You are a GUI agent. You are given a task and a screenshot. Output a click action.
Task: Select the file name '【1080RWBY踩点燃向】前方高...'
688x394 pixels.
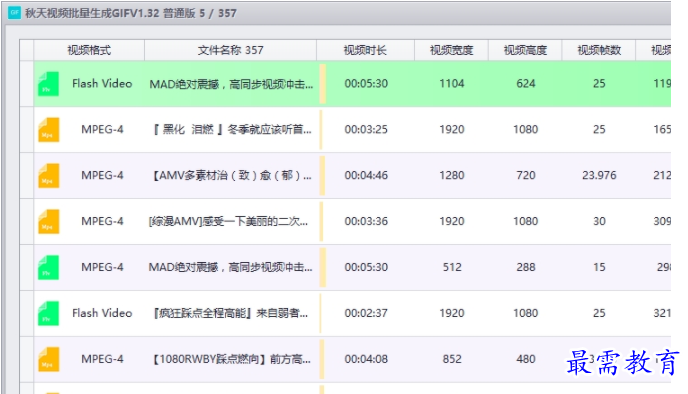pos(231,359)
